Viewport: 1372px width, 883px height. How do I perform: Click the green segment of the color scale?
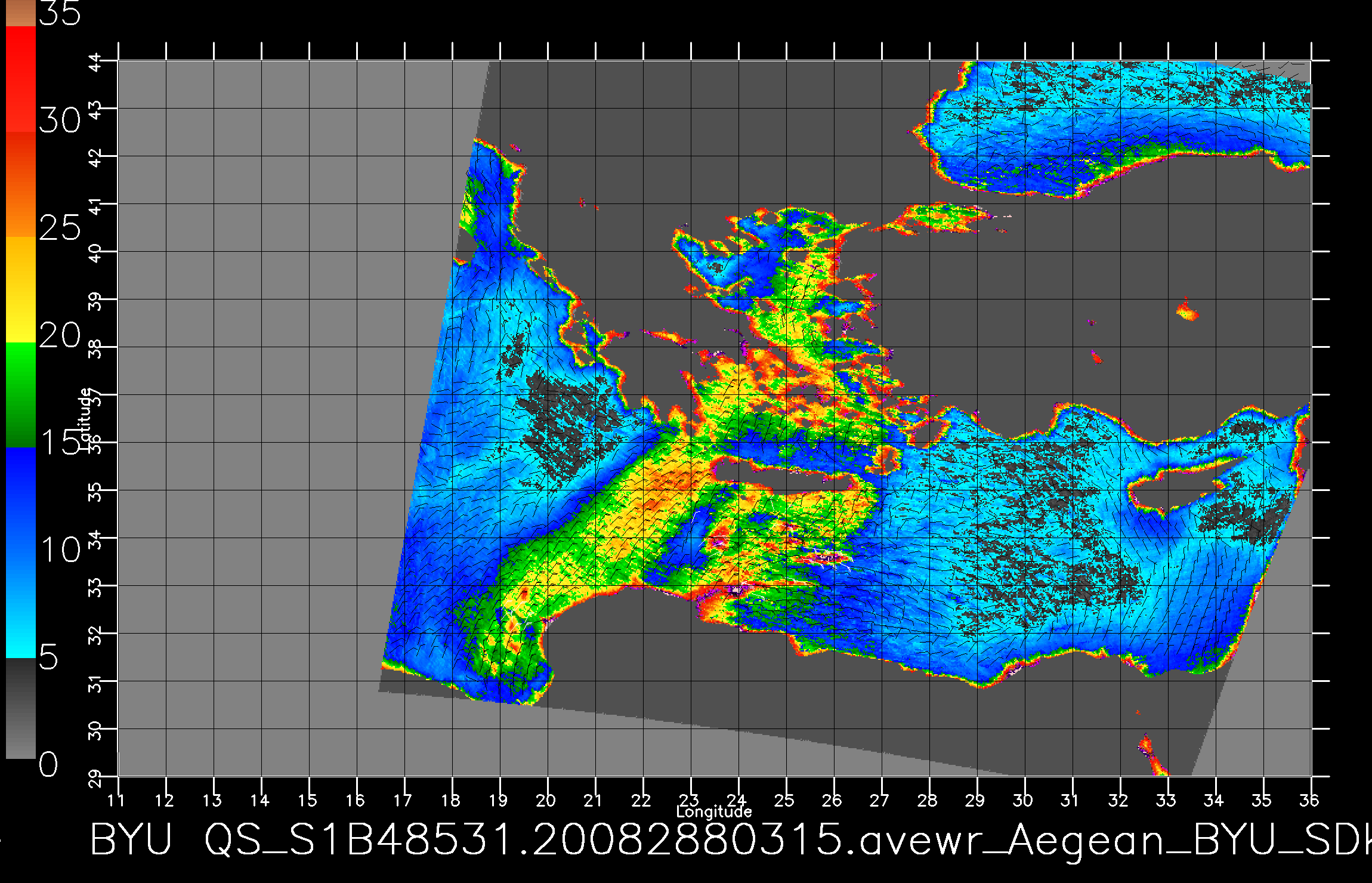(x=20, y=395)
